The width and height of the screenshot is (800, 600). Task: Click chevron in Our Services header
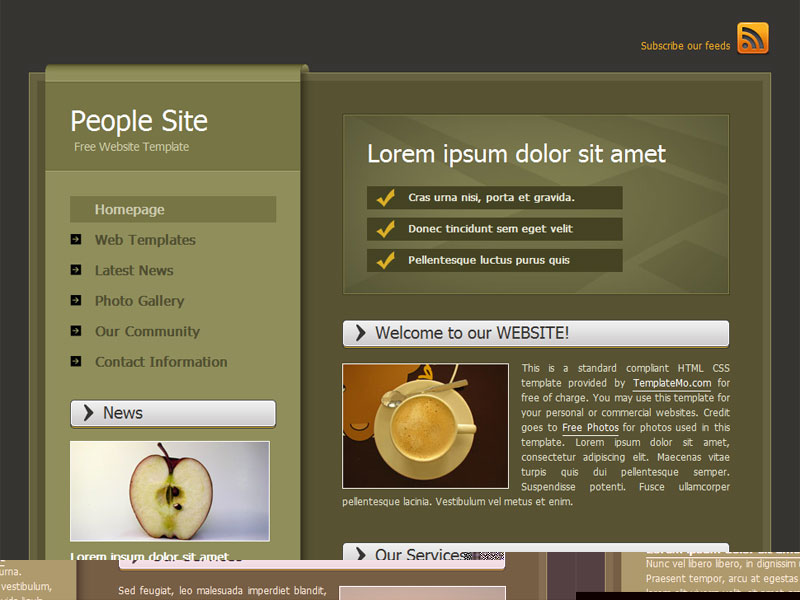pos(361,555)
